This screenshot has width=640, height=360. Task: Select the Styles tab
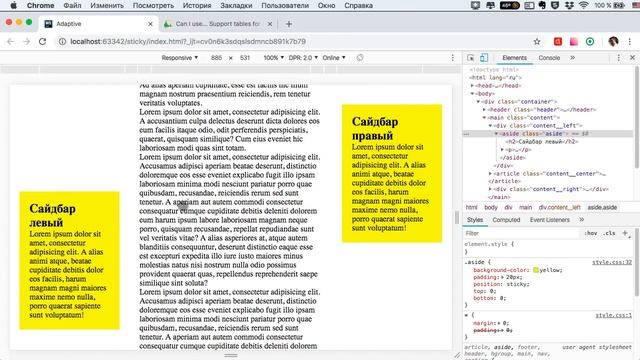pos(475,220)
